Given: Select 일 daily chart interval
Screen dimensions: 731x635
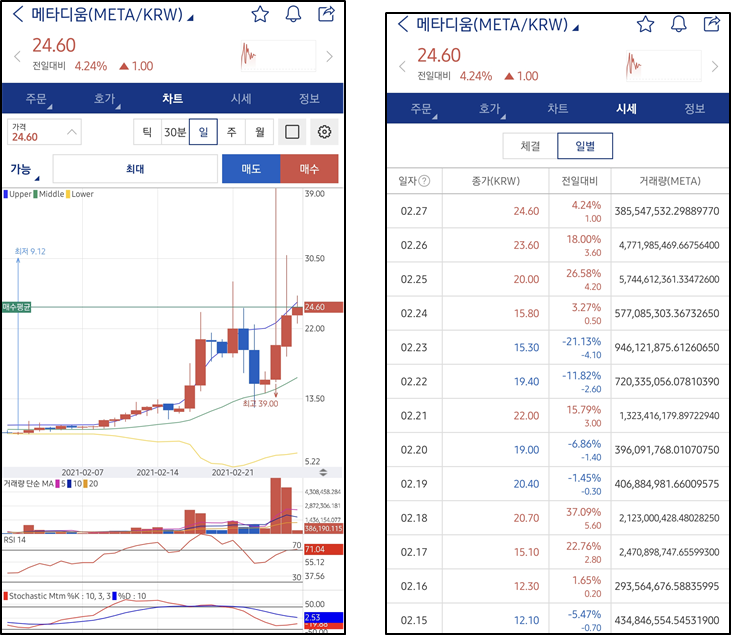Looking at the screenshot, I should coord(203,132).
